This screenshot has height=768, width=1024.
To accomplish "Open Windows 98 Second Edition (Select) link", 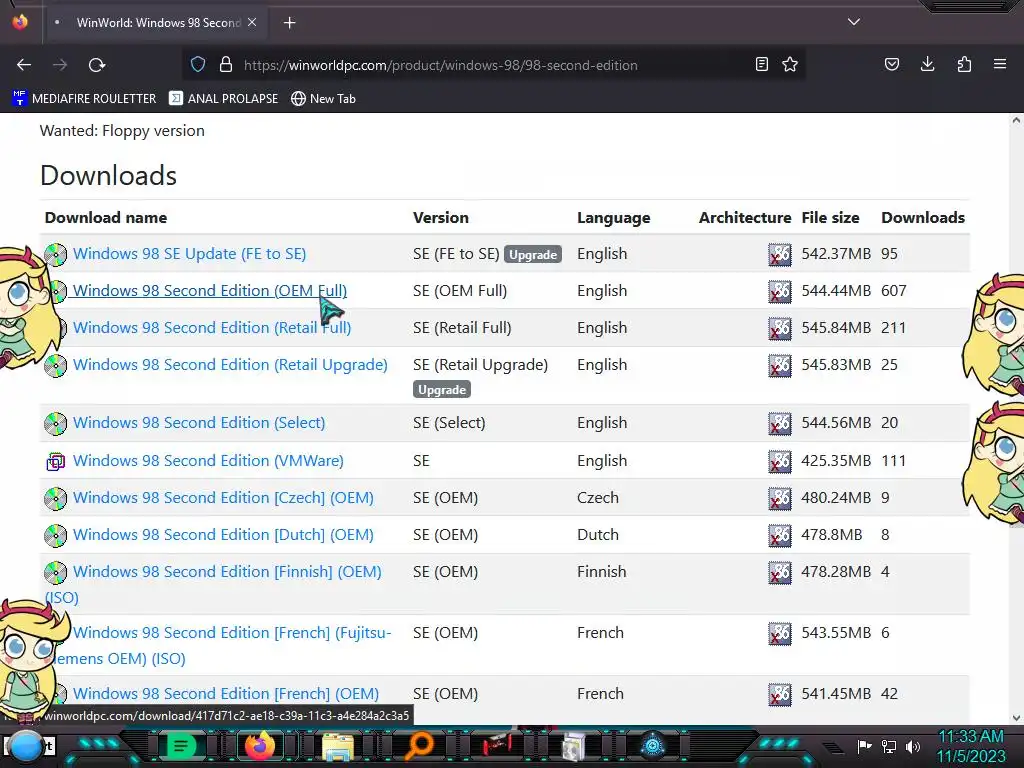I will (199, 423).
